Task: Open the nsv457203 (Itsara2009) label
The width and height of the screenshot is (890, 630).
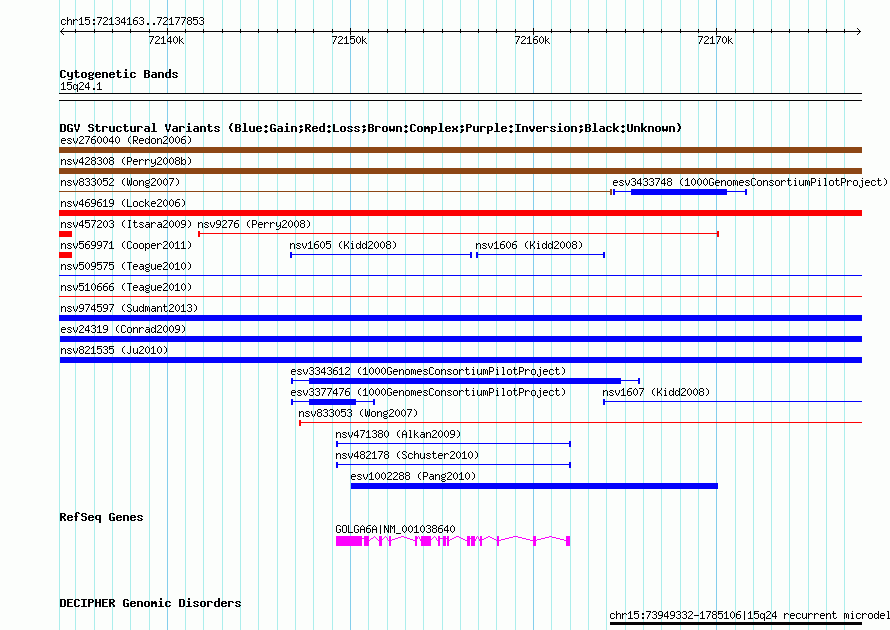Action: (126, 224)
